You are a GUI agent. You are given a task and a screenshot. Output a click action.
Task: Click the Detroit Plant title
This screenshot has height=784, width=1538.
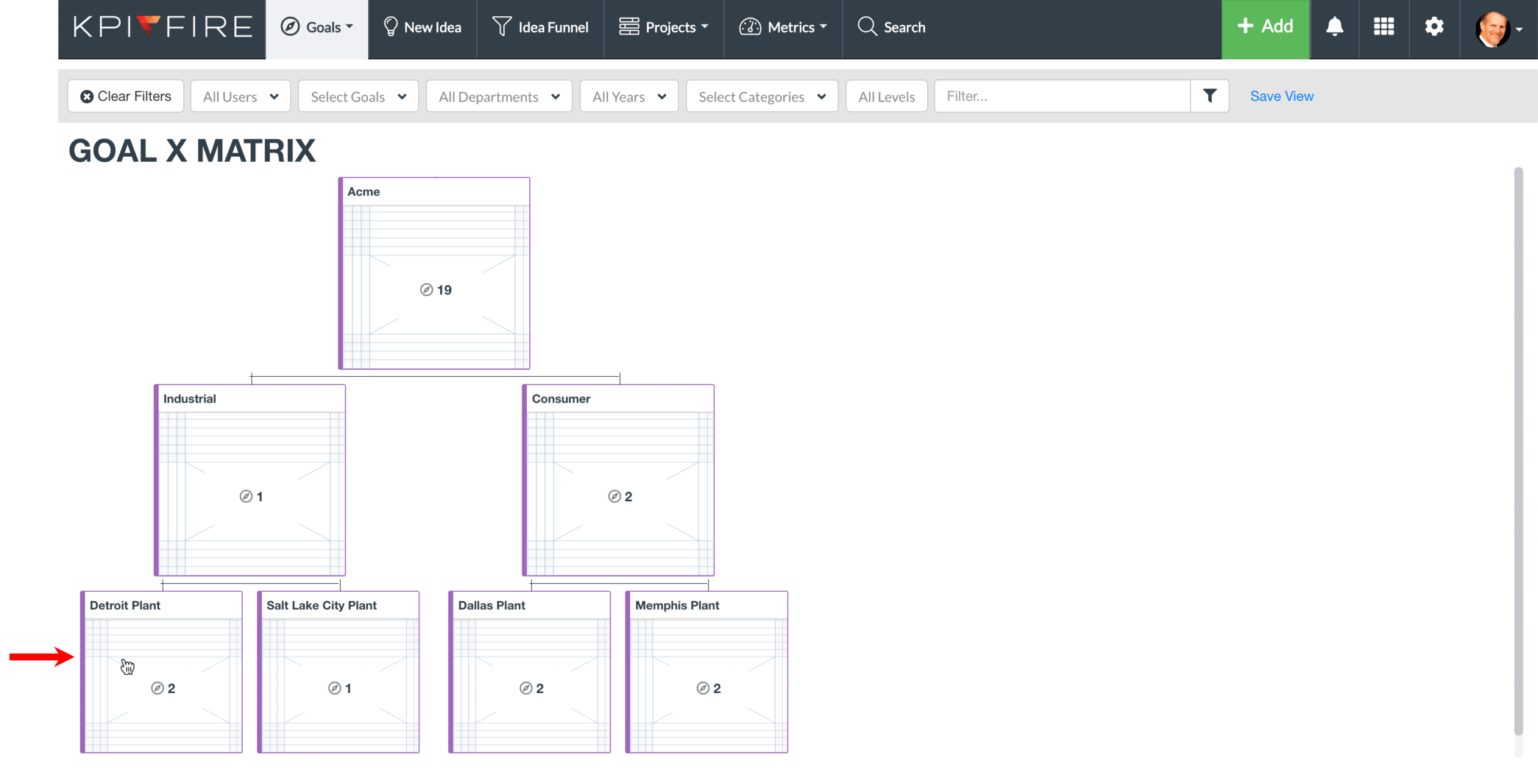point(125,606)
